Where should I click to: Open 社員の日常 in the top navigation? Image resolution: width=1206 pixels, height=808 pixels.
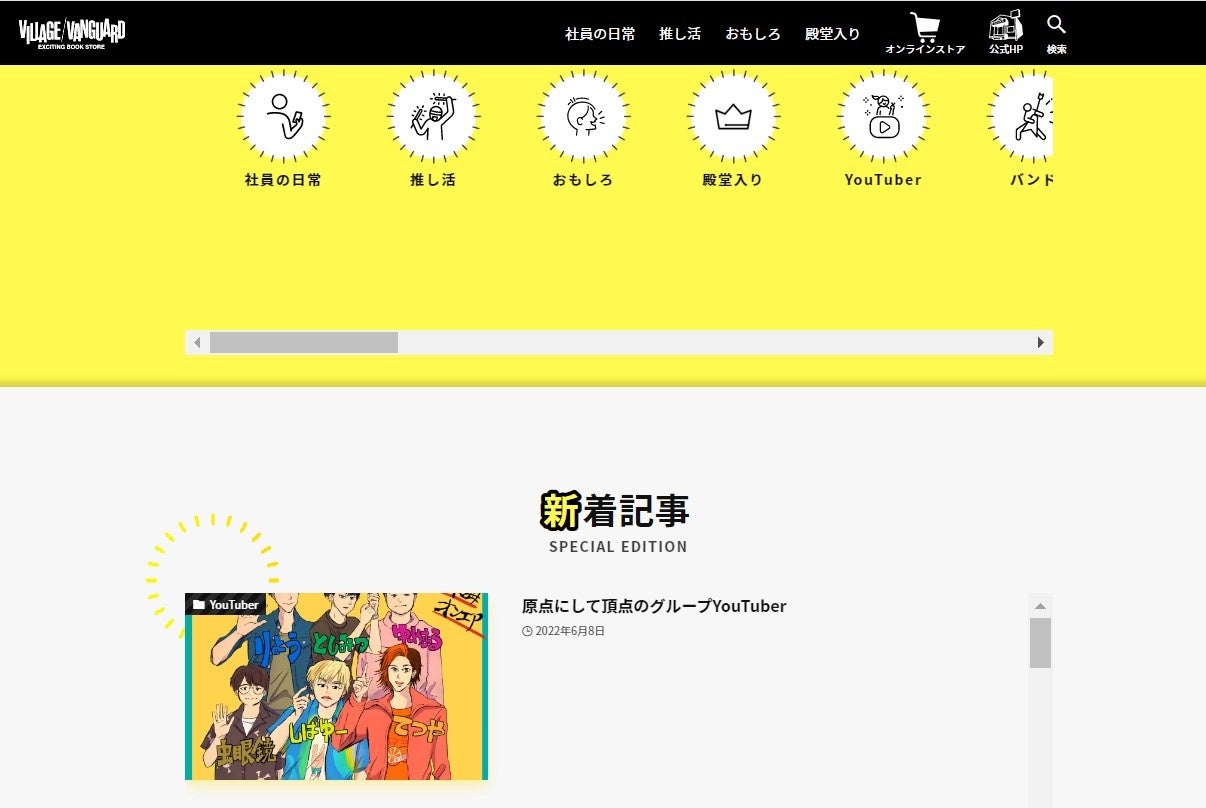tap(599, 33)
